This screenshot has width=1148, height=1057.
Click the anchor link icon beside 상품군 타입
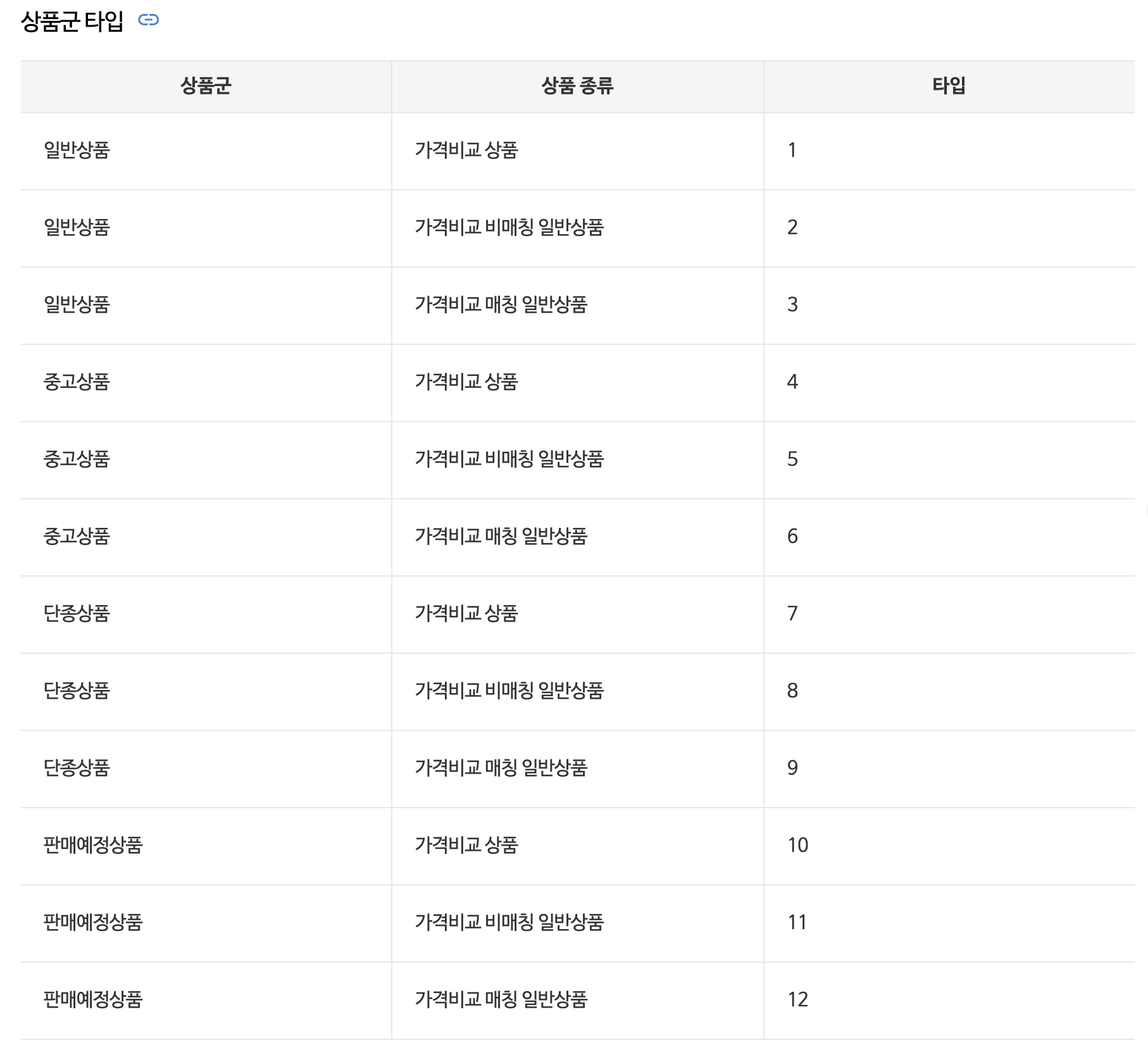[149, 20]
